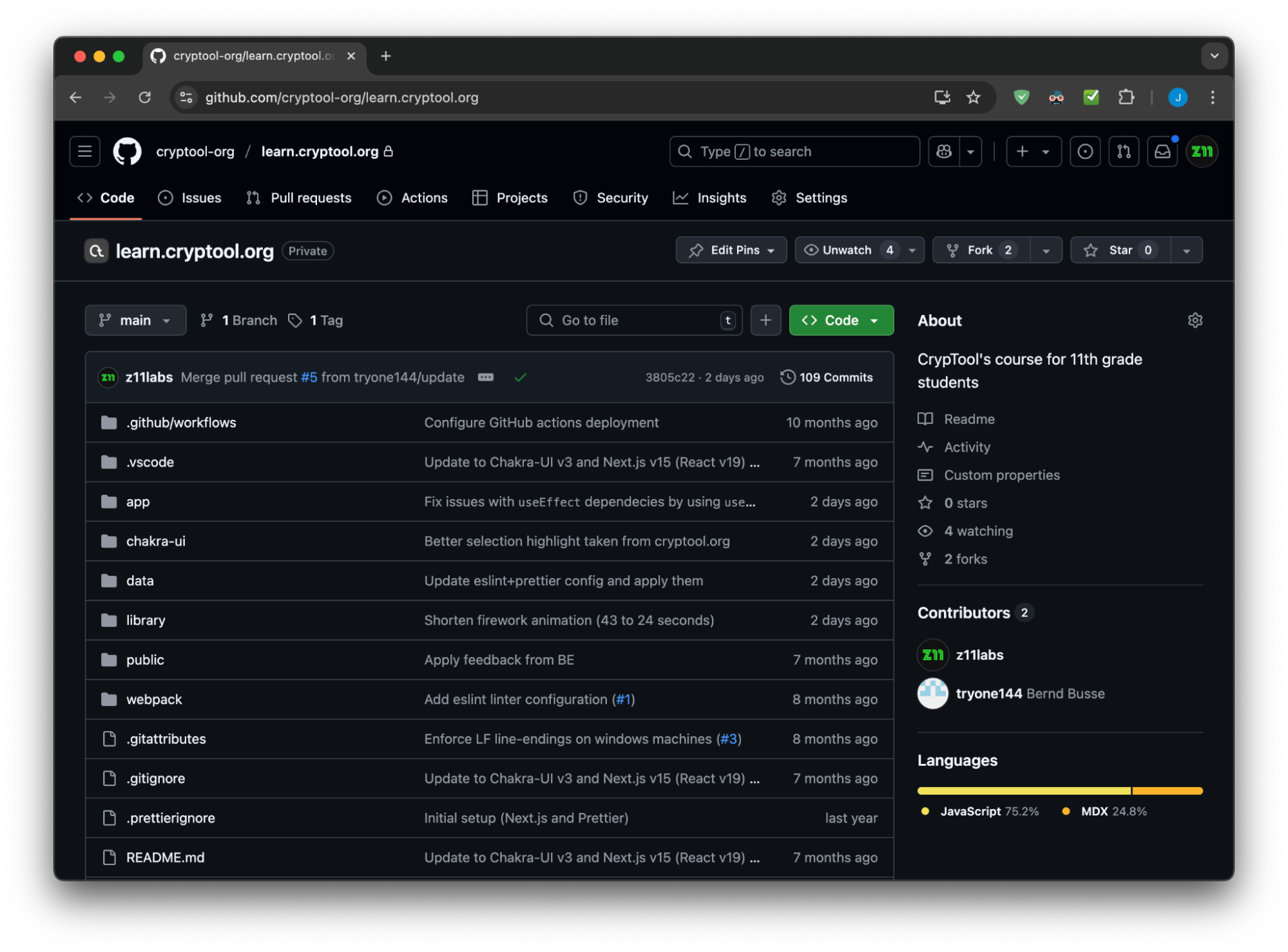Toggle Unwatch for this repository
This screenshot has width=1288, height=952.
(848, 250)
